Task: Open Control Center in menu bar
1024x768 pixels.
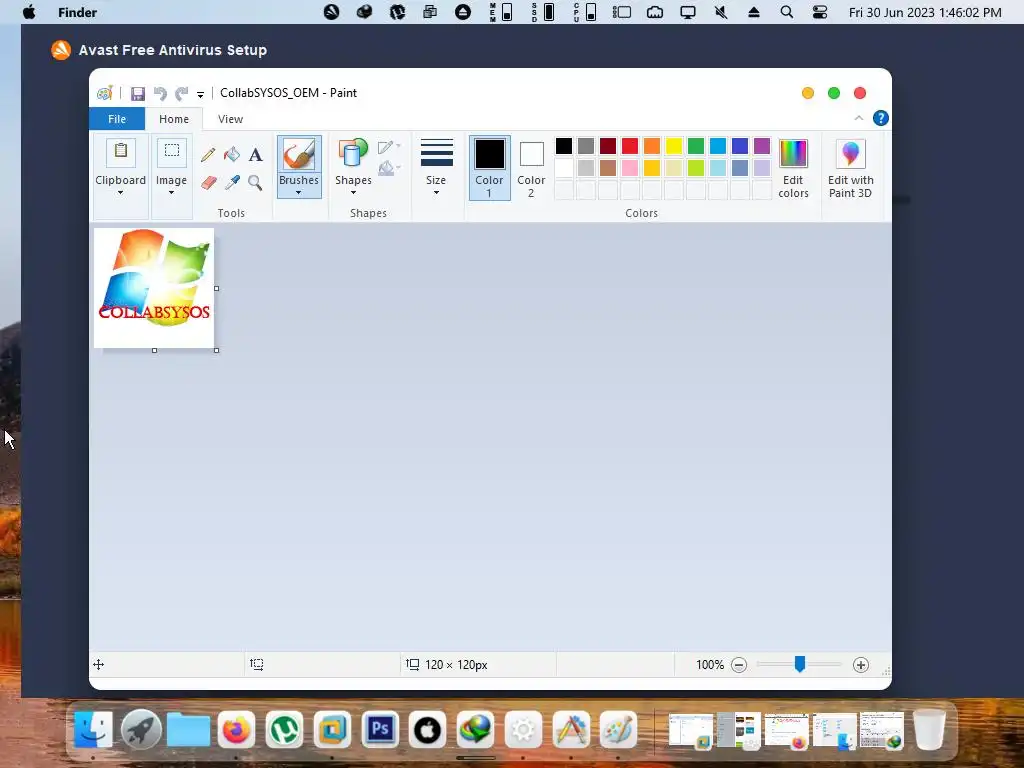Action: click(x=820, y=12)
